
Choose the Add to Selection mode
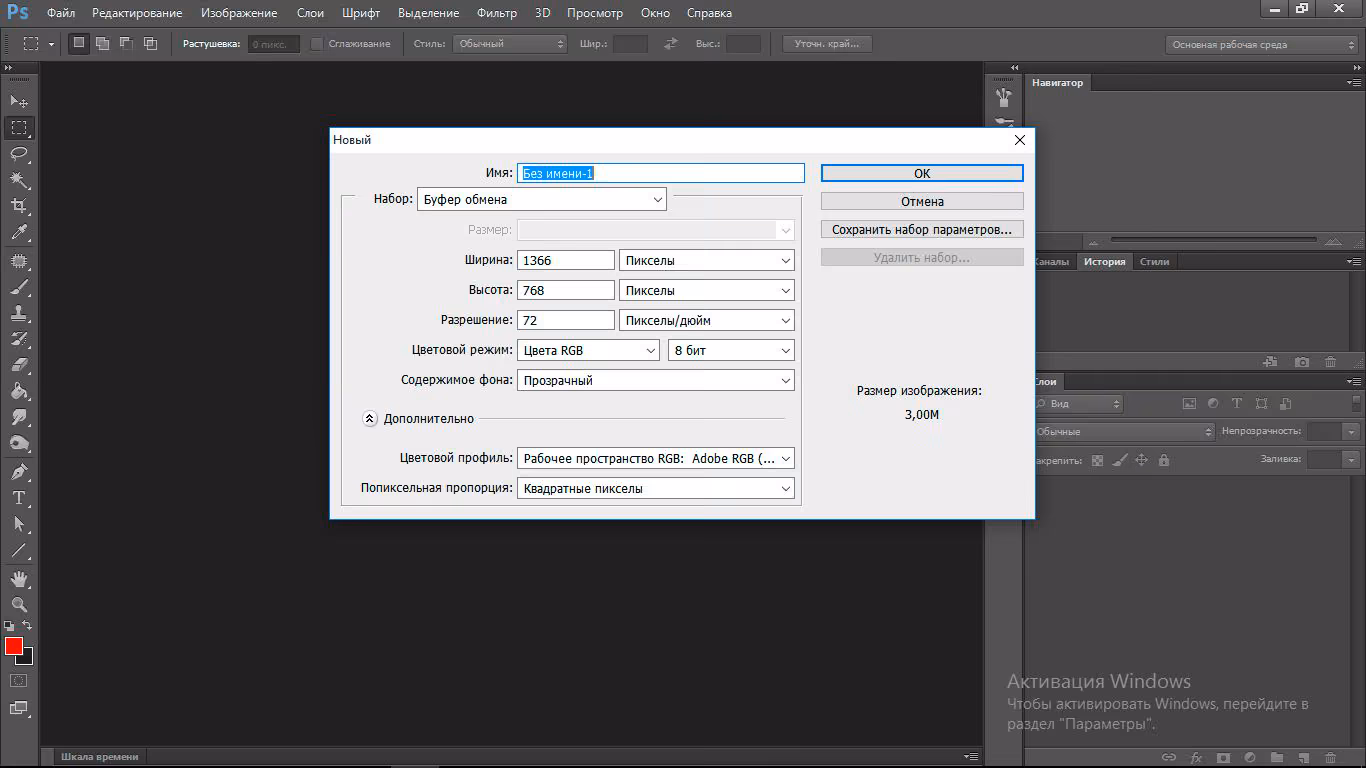click(x=103, y=43)
